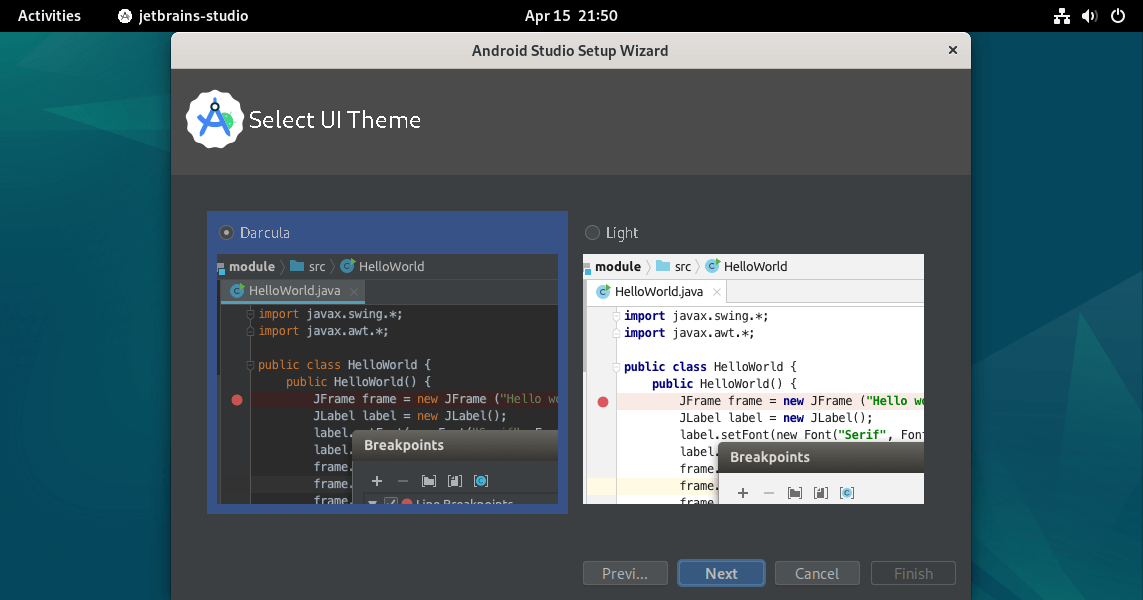Close the Android Studio Setup Wizard window
This screenshot has width=1143, height=600.
coord(952,50)
